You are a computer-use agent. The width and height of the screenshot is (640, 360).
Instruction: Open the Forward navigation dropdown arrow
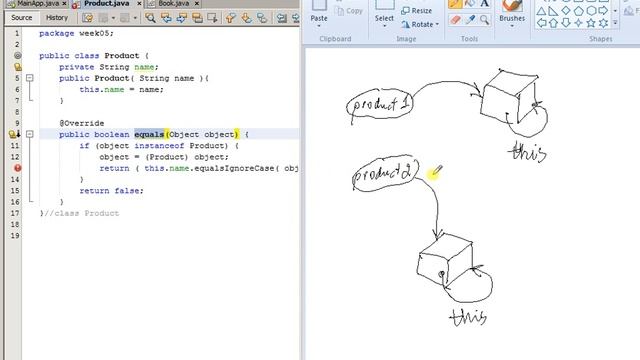(135, 18)
